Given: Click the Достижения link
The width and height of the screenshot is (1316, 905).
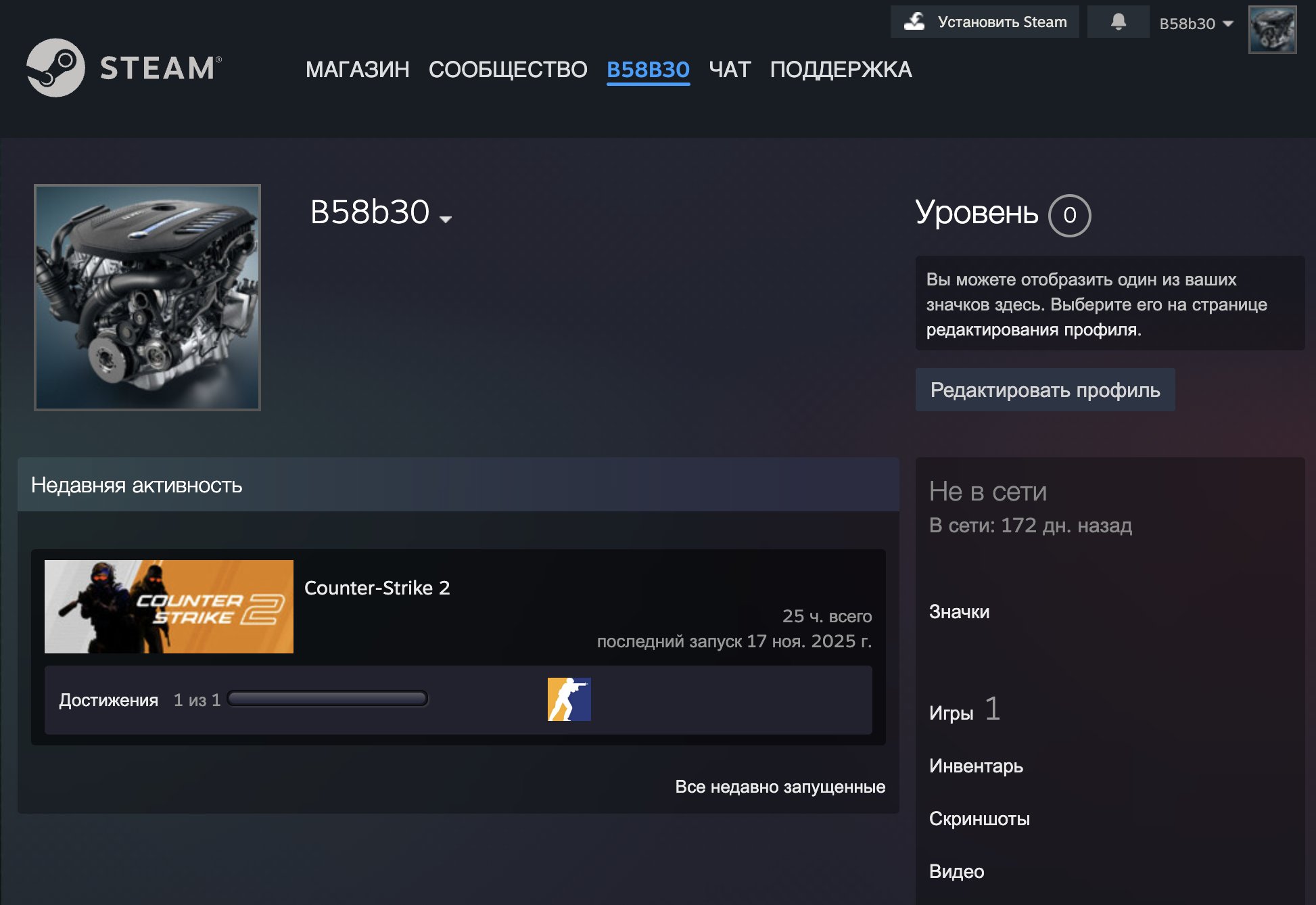Looking at the screenshot, I should pos(108,700).
